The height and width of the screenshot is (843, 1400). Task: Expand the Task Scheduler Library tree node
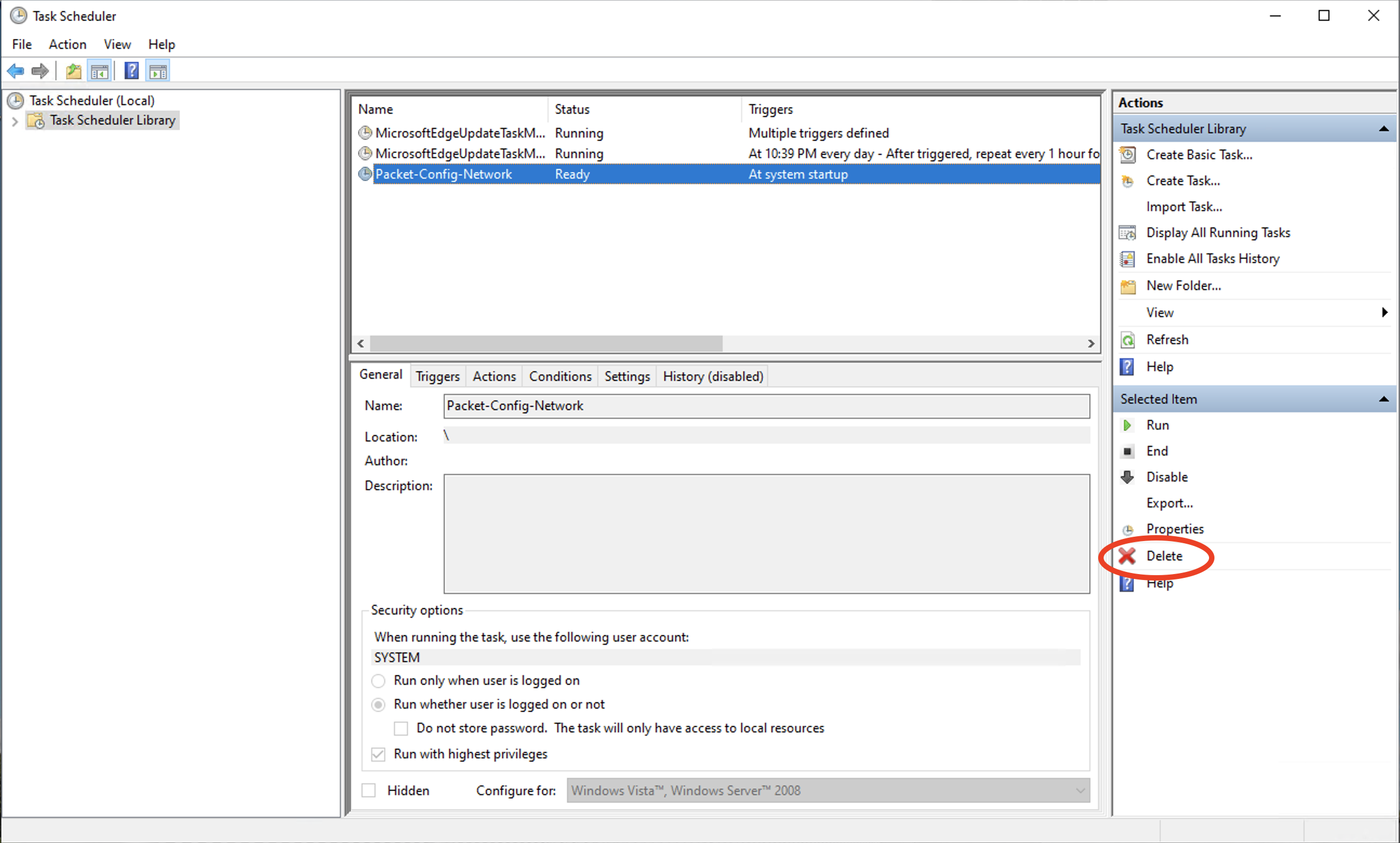click(x=15, y=121)
